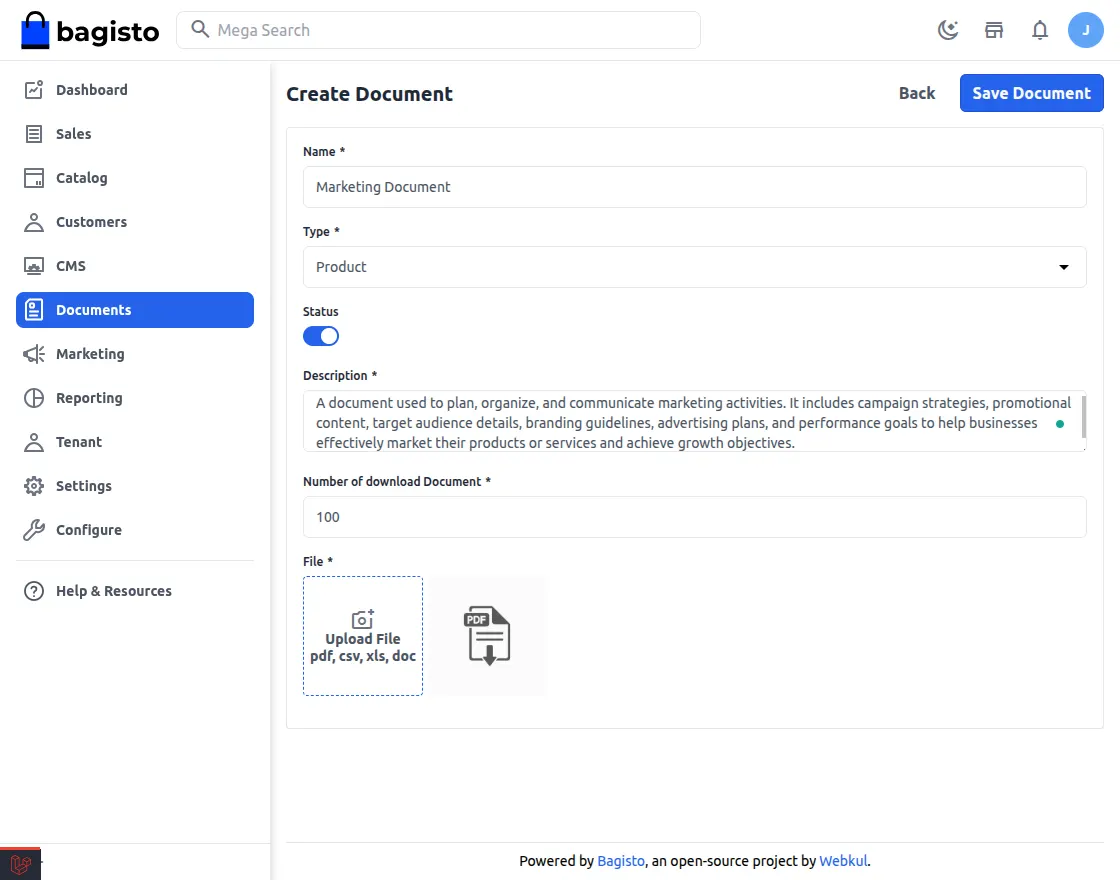
Task: Click the Marketing megaphone icon
Action: click(x=34, y=354)
